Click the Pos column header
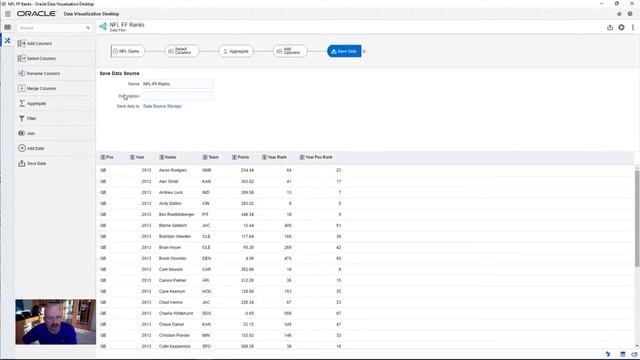 [107, 157]
